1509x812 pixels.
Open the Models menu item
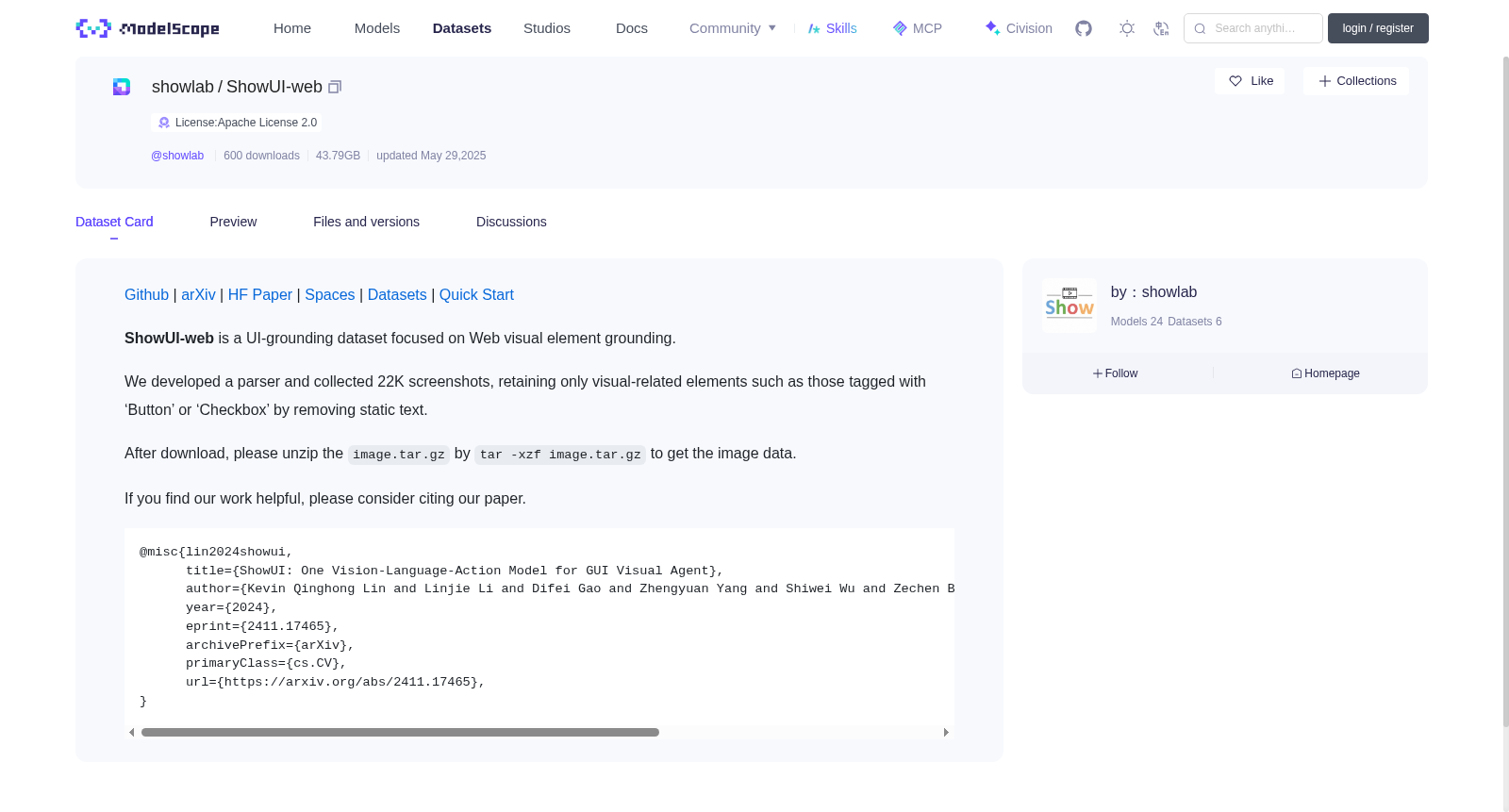pyautogui.click(x=377, y=28)
